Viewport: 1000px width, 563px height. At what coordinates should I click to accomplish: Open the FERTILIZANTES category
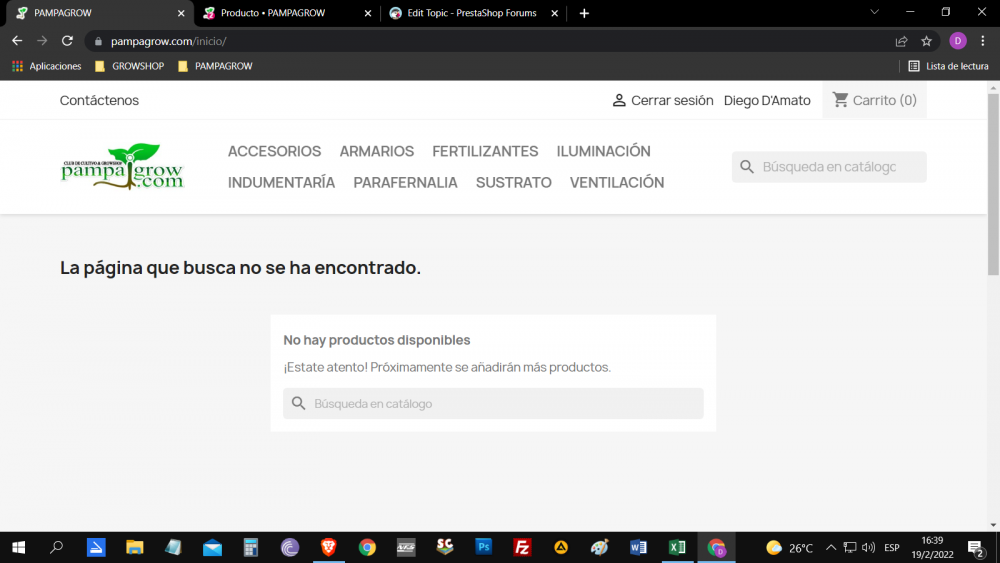pos(485,151)
